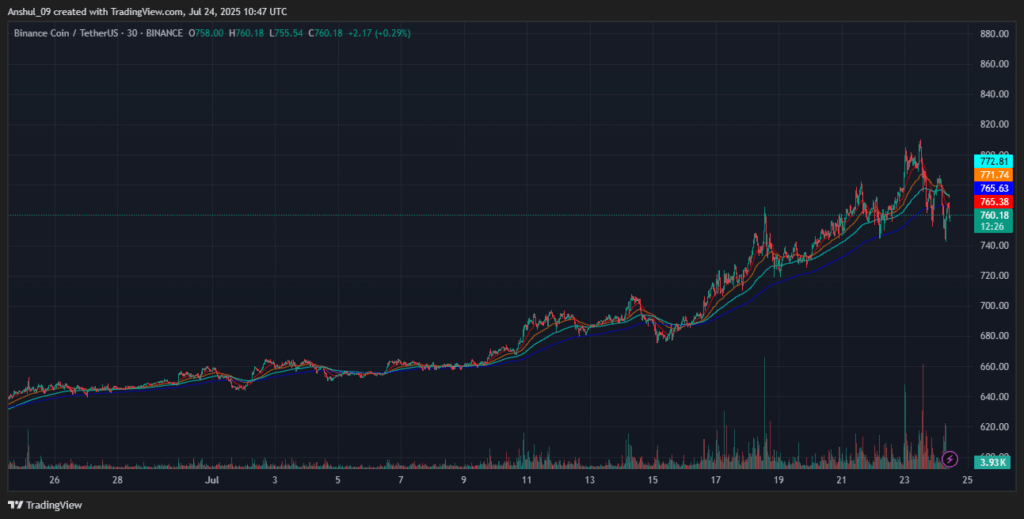The image size is (1024, 519).
Task: Click the 23 date label on time axis
Action: [904, 481]
